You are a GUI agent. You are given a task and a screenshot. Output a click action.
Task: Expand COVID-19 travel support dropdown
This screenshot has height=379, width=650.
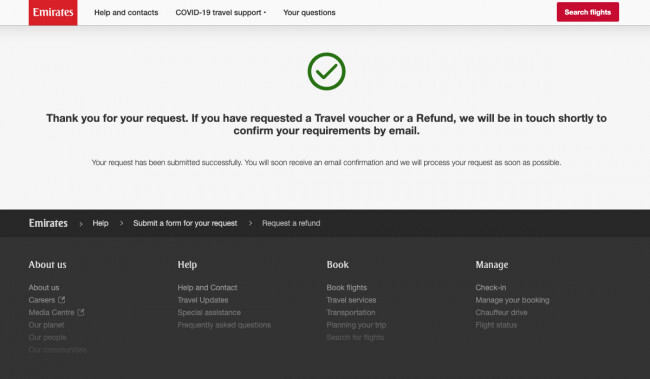(x=221, y=13)
